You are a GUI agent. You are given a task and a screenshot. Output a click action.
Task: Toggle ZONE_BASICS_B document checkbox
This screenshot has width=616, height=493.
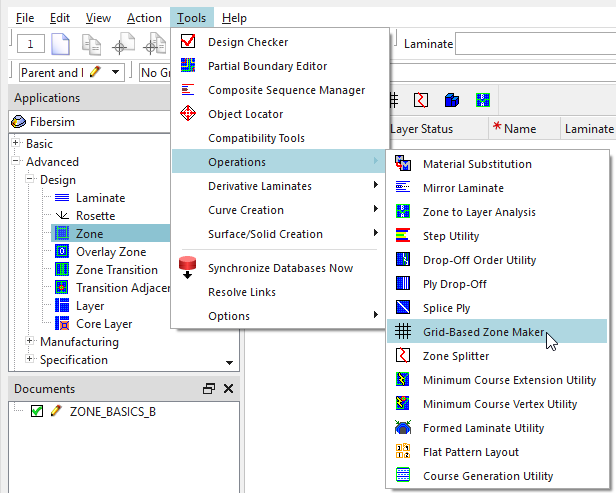(x=37, y=411)
